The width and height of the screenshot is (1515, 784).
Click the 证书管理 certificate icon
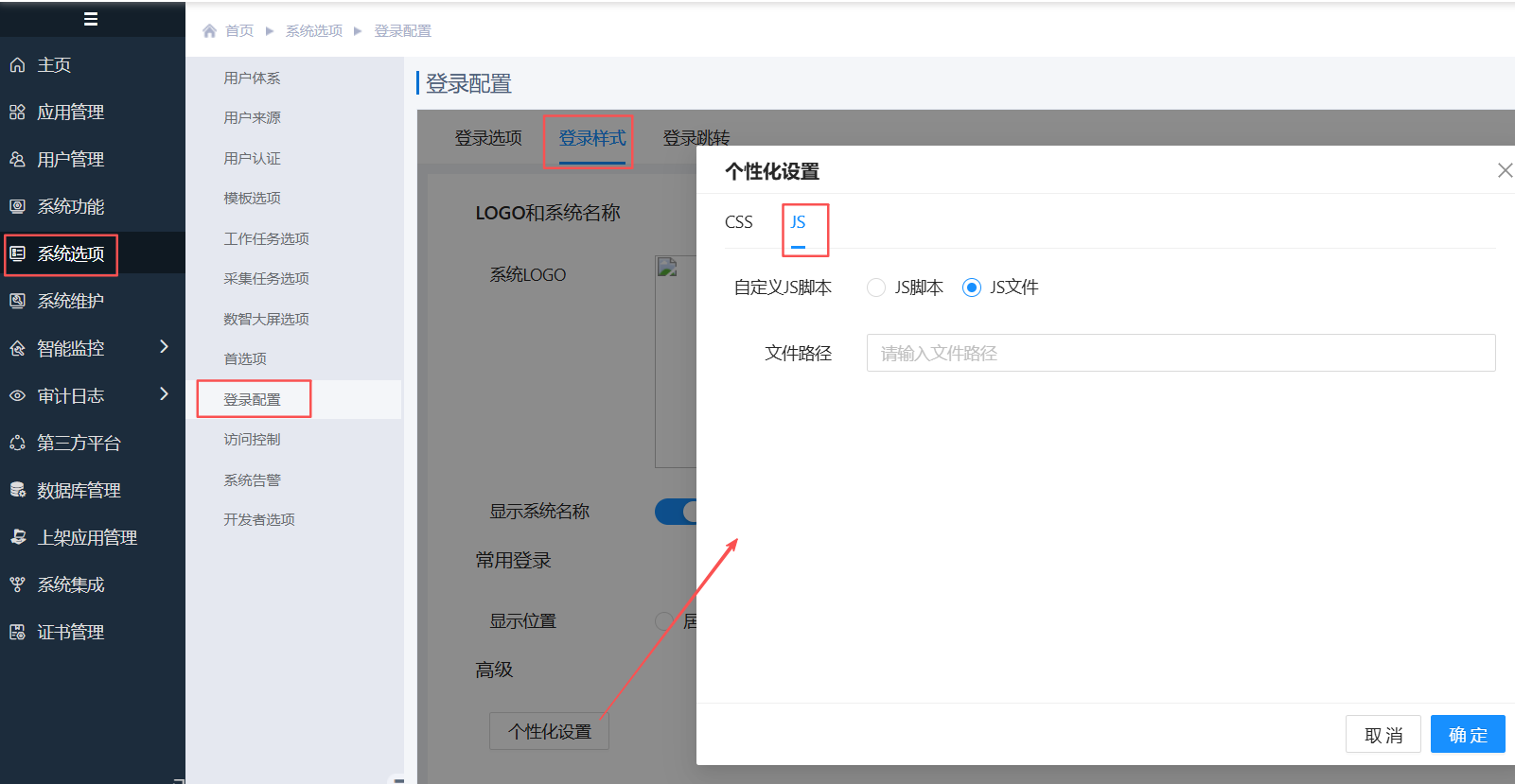coord(17,632)
